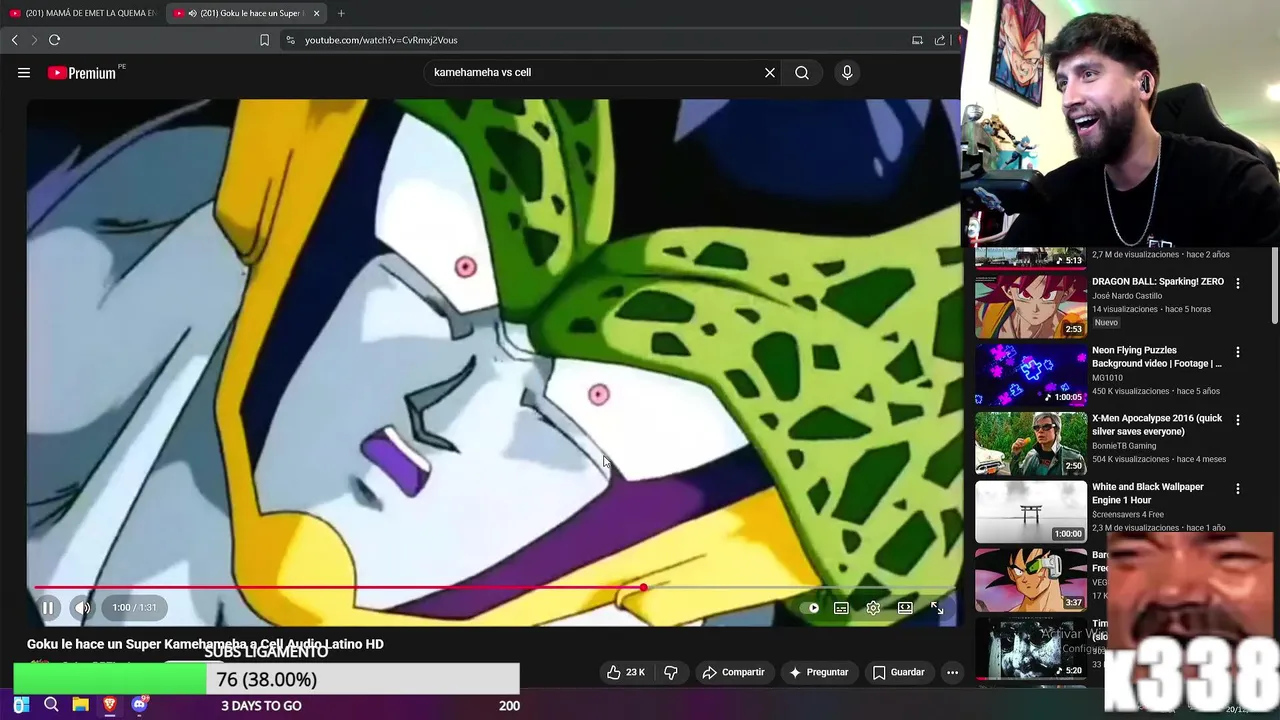Viewport: 1280px width, 720px height.
Task: Open White and Black Wallpaper Engine thumbnail
Action: click(1030, 511)
